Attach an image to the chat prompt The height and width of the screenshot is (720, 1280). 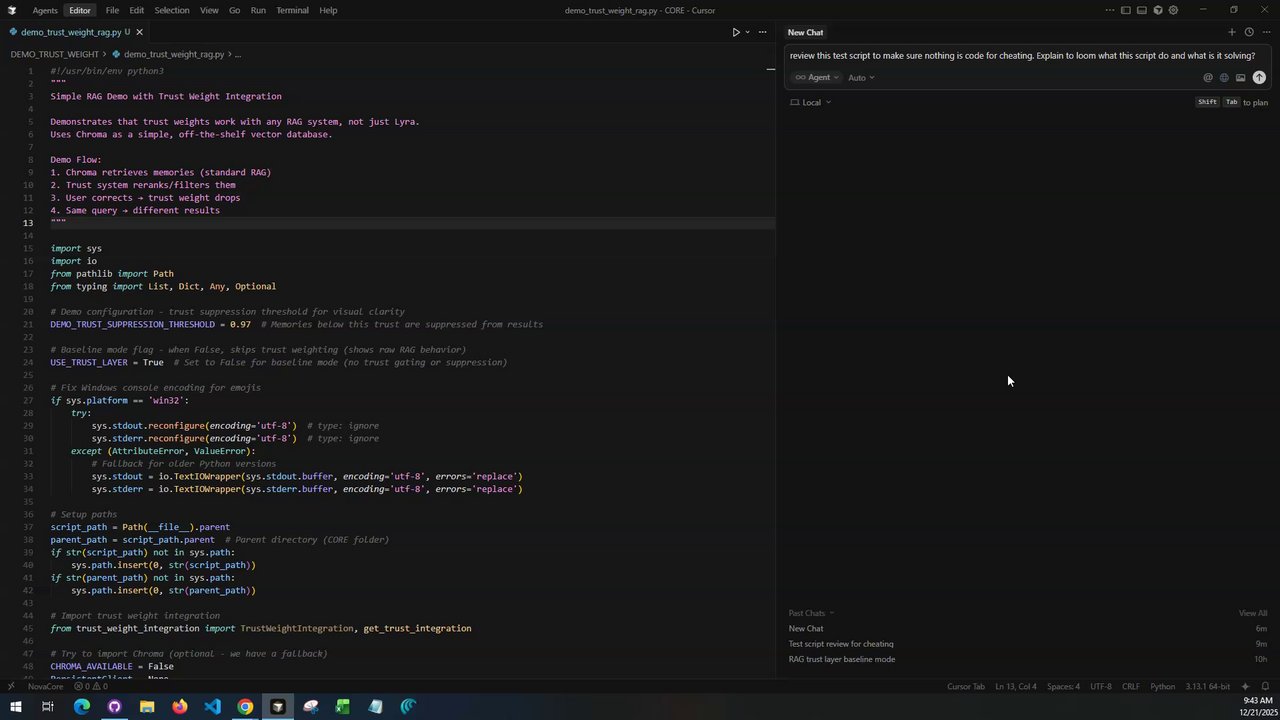1240,77
